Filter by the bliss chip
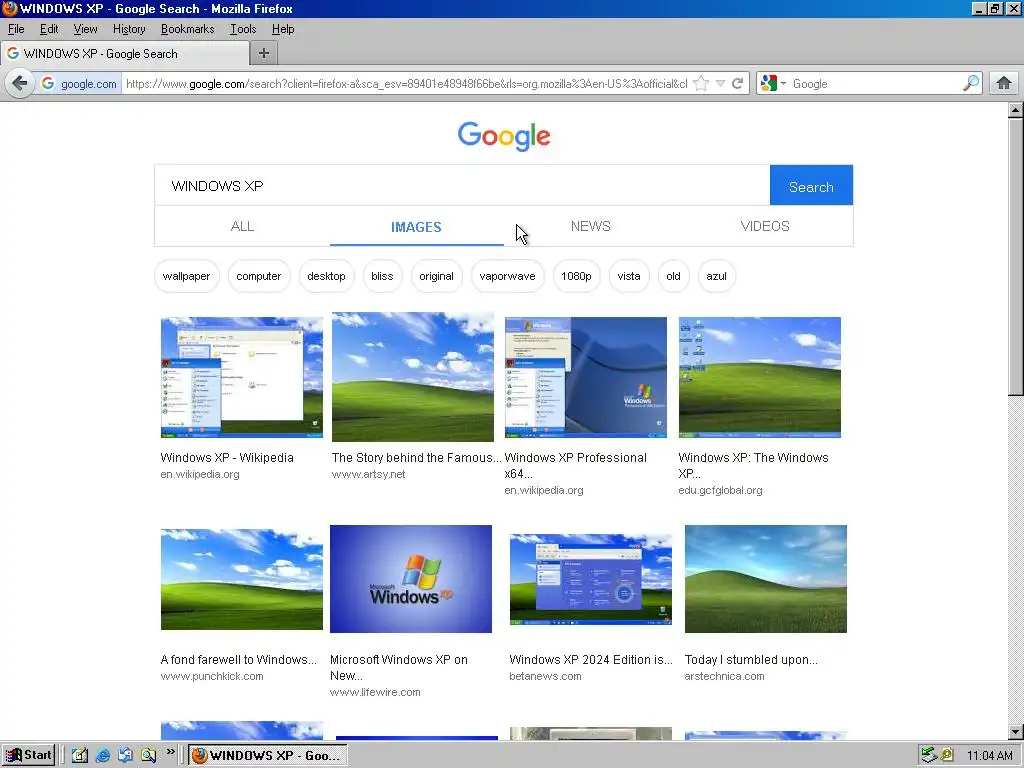This screenshot has width=1024, height=768. pos(382,276)
